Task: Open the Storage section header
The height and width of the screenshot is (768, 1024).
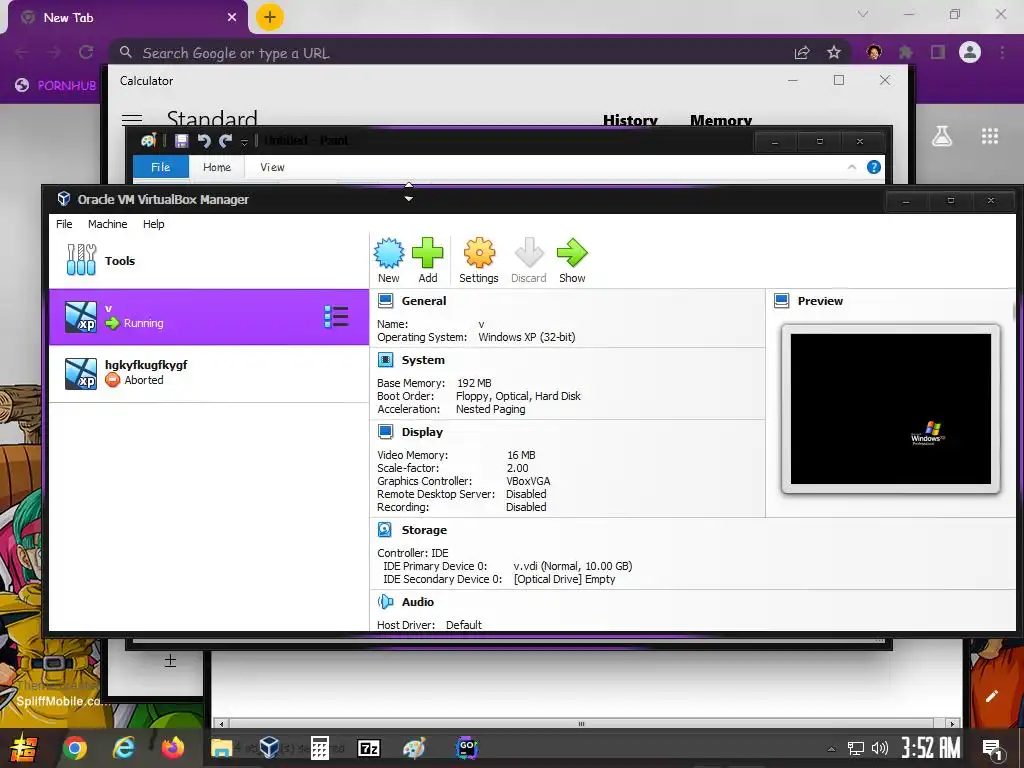Action: pyautogui.click(x=424, y=530)
